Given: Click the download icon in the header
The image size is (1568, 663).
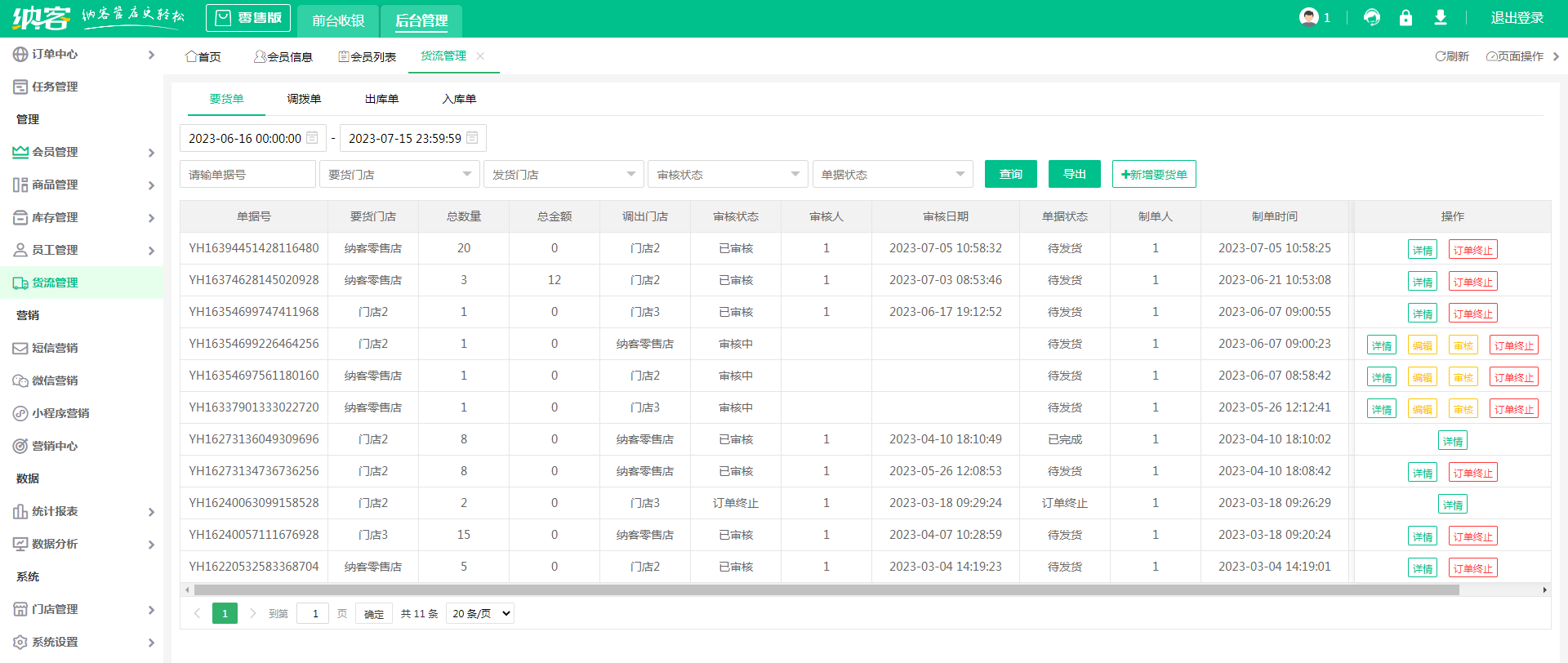Looking at the screenshot, I should [1441, 17].
